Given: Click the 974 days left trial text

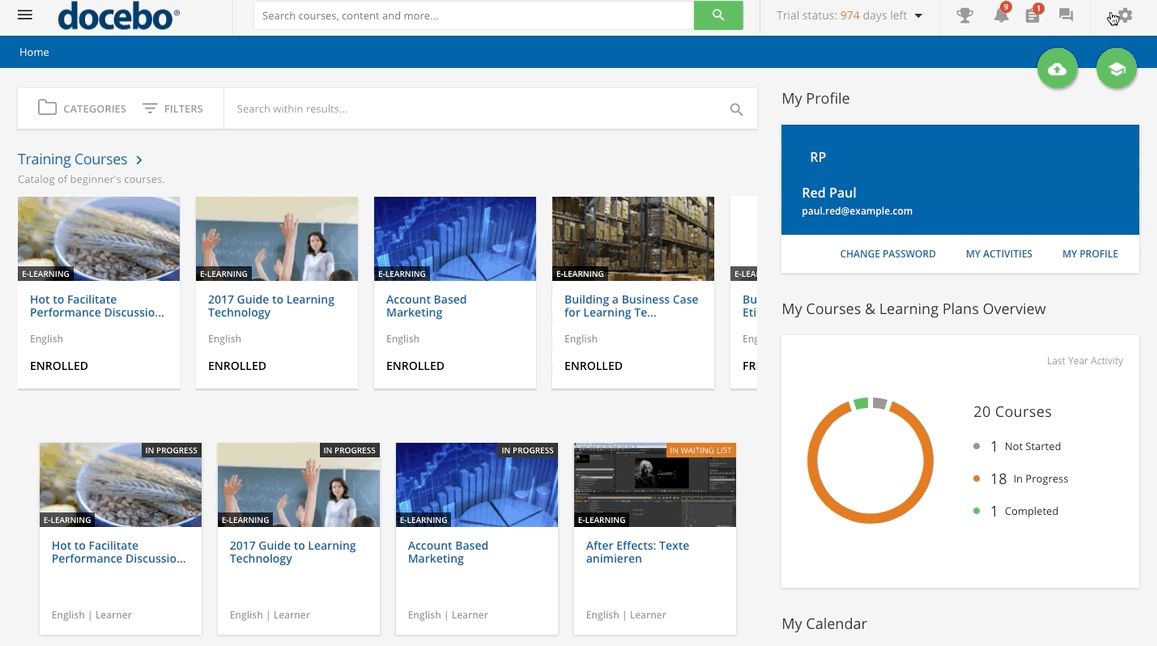Looking at the screenshot, I should [x=873, y=16].
